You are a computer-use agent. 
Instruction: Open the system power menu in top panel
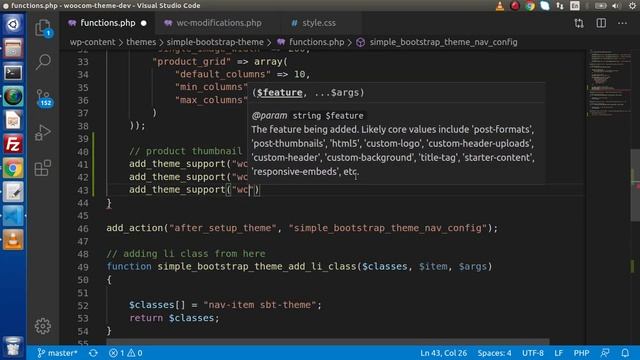[x=632, y=6]
